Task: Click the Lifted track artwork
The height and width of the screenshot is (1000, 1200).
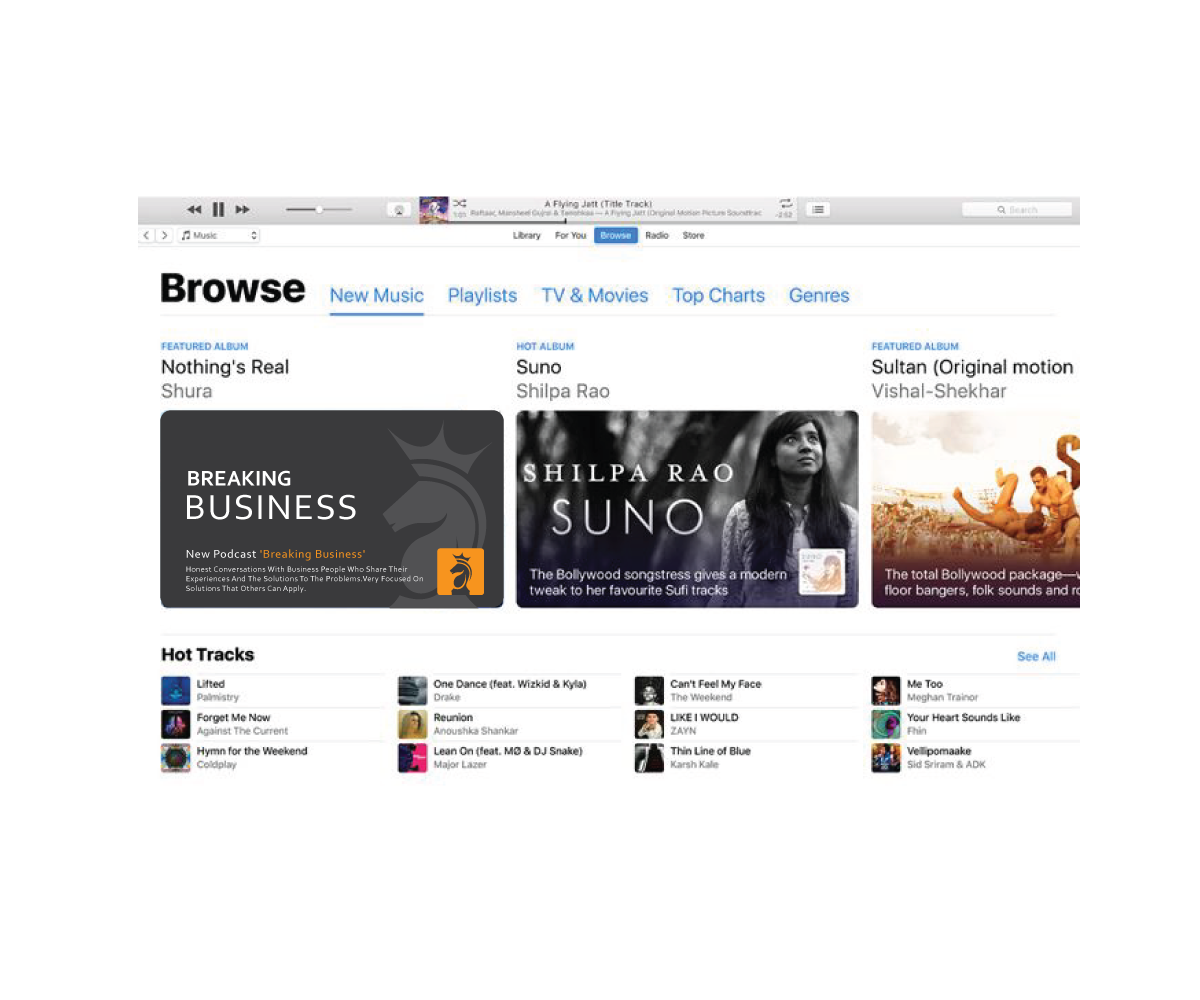Action: click(x=176, y=691)
